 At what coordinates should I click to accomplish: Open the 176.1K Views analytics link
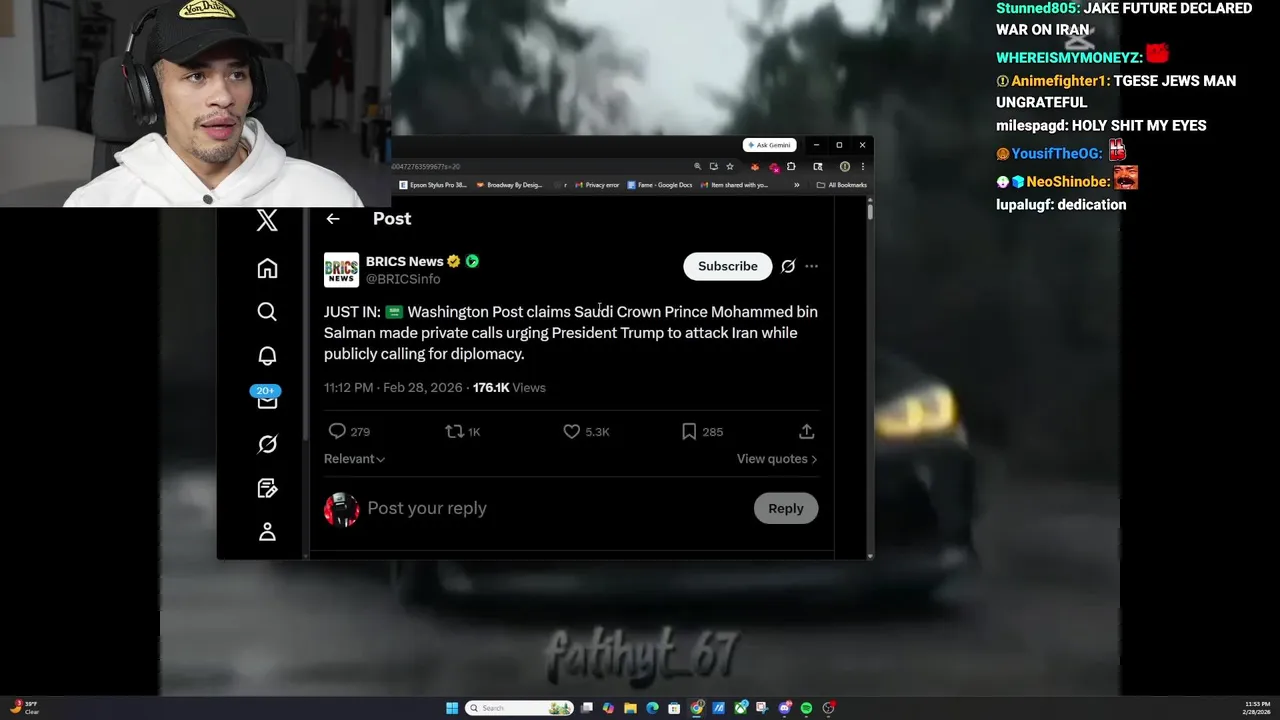pos(509,387)
